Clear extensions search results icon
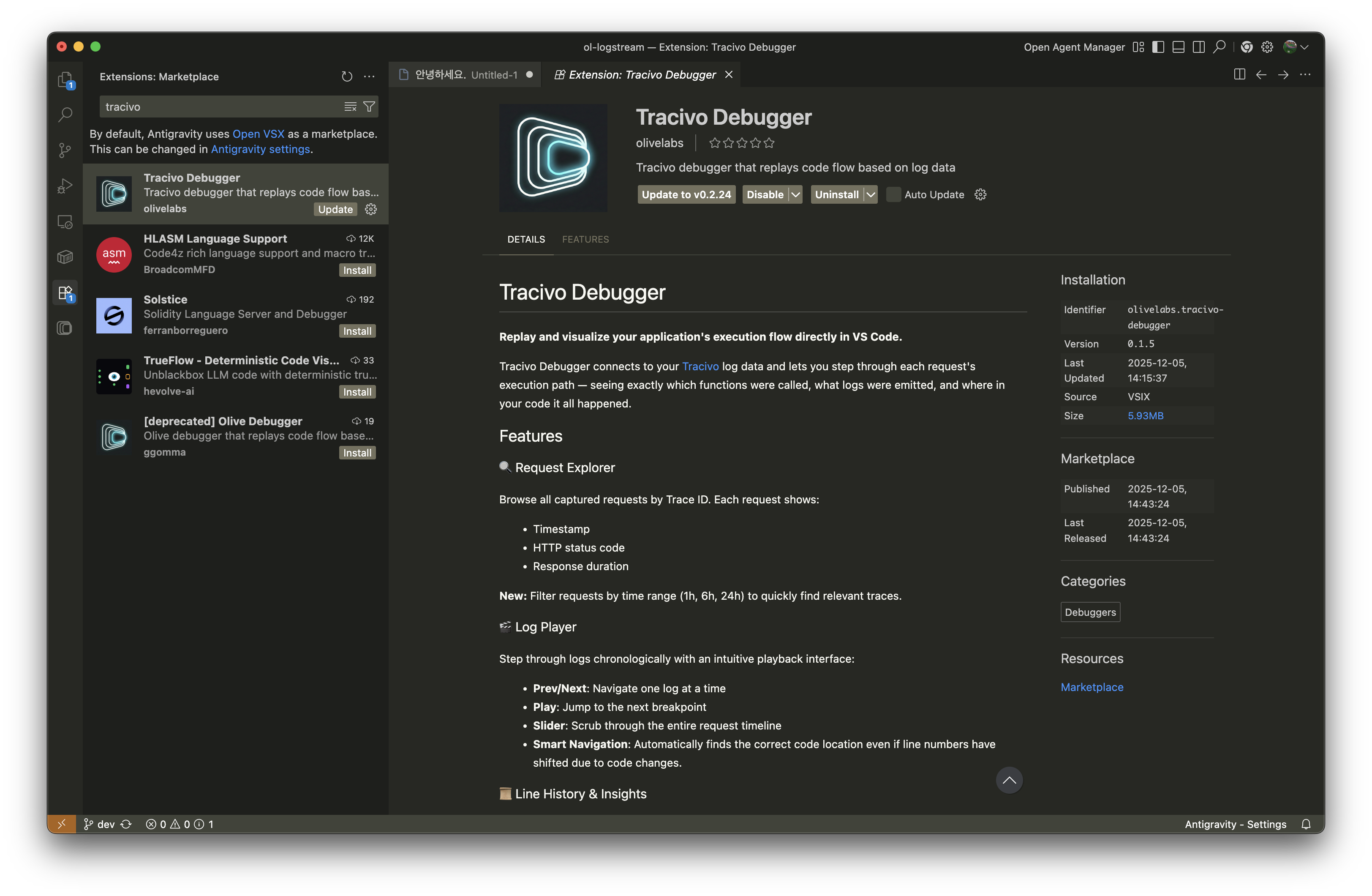Image resolution: width=1372 pixels, height=896 pixels. (x=350, y=107)
